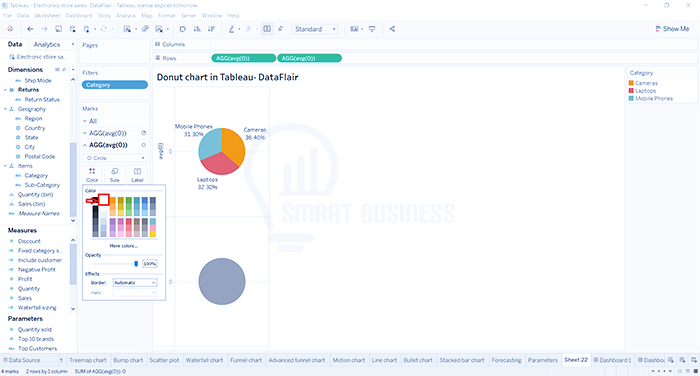Add new data source from toolbar icon
The height and width of the screenshot is (376, 700).
[72, 29]
